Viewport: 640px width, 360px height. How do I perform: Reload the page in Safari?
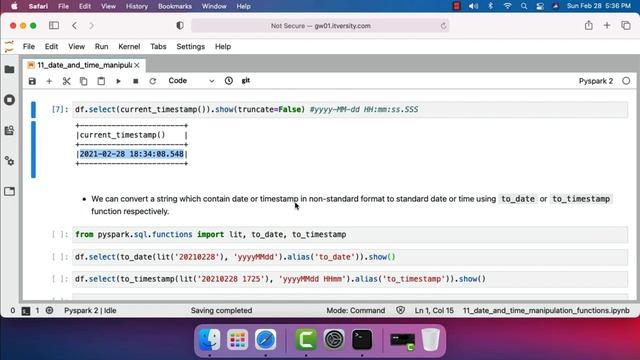click(x=443, y=26)
